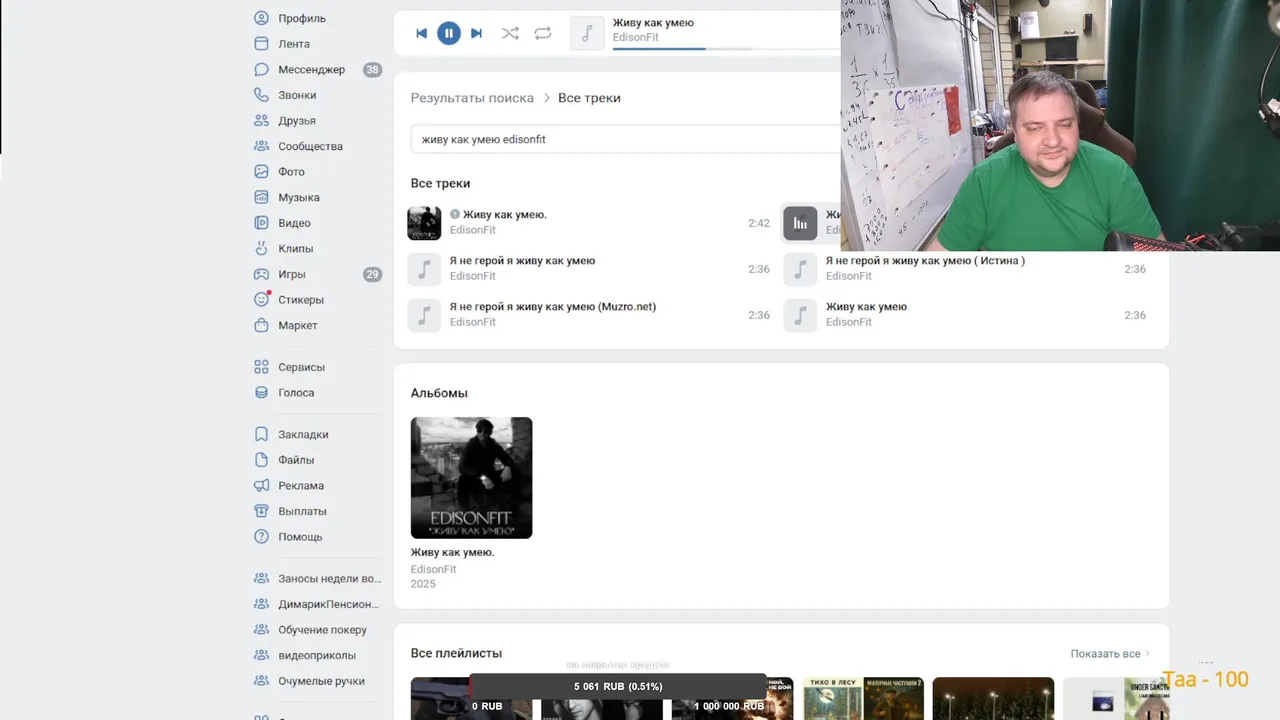Play the Живу как умею 2:36 track
Viewport: 1280px width, 720px height.
tap(965, 315)
